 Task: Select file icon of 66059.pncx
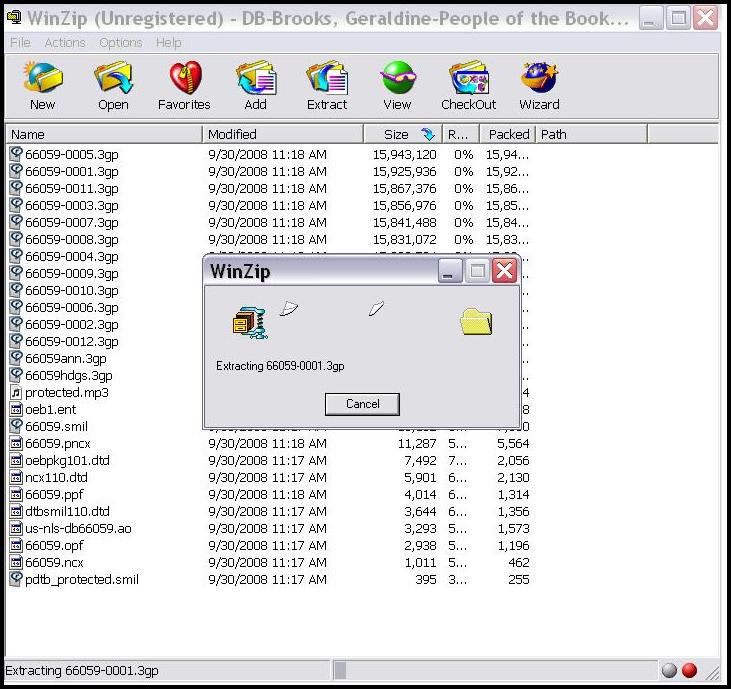(x=16, y=443)
